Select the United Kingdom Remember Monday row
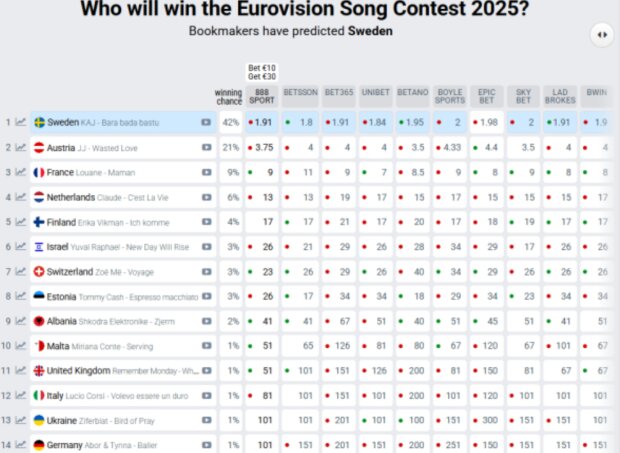 tap(123, 371)
